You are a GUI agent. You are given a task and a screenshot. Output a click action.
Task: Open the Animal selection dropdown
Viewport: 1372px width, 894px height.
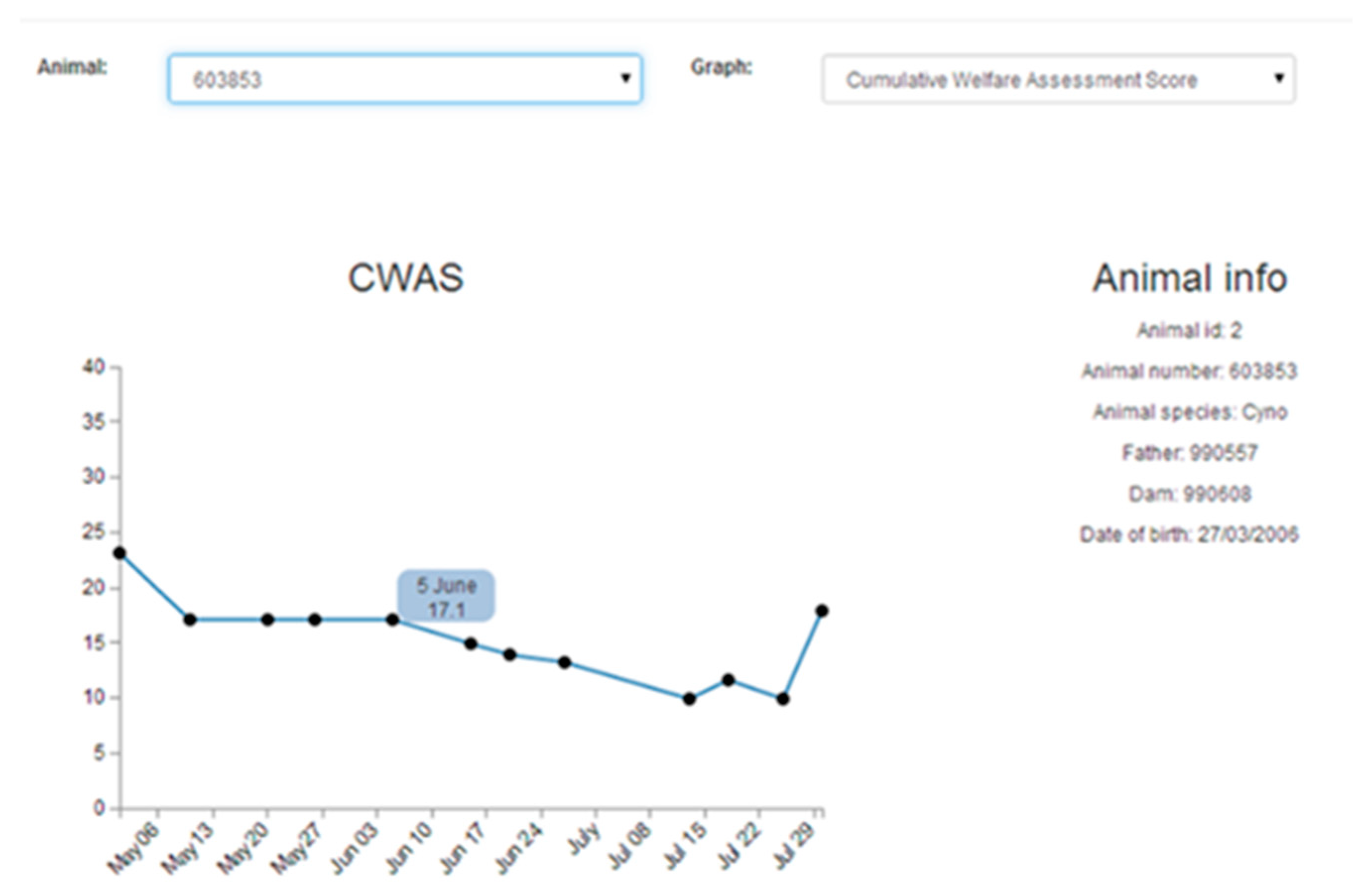(x=404, y=79)
